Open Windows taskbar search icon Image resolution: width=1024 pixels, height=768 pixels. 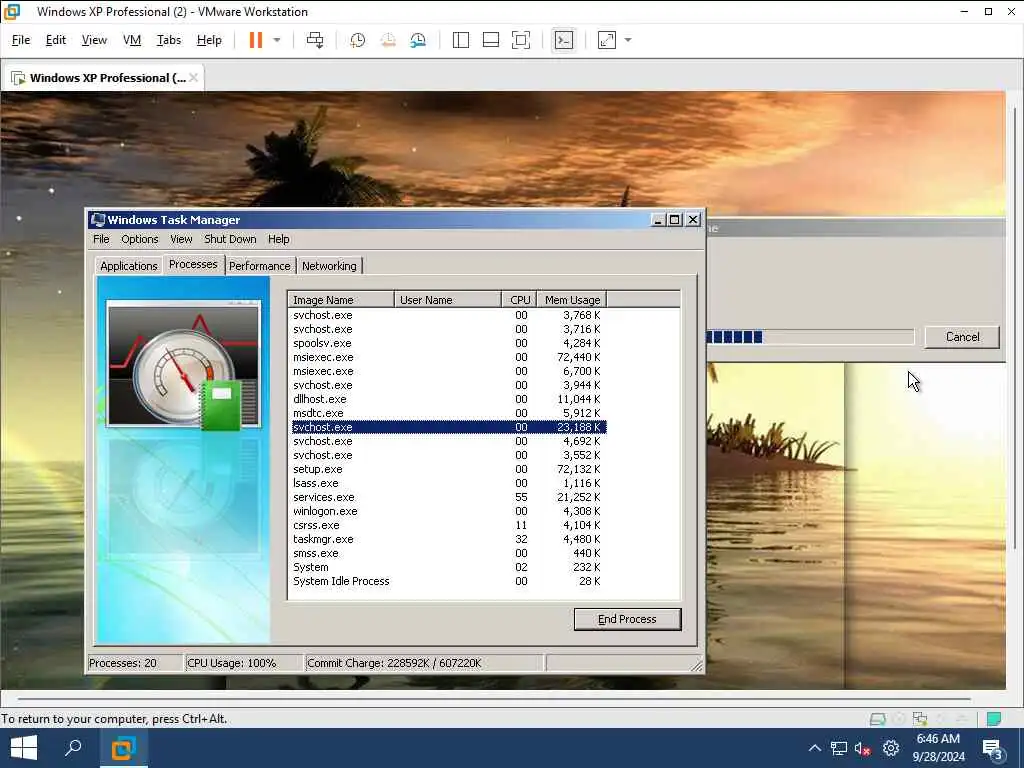click(73, 748)
